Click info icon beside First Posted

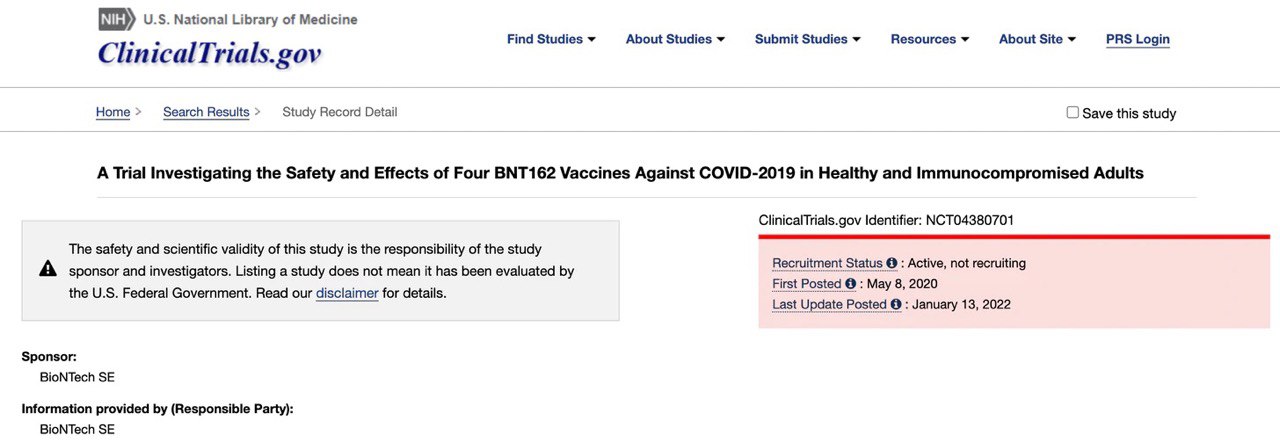click(851, 284)
